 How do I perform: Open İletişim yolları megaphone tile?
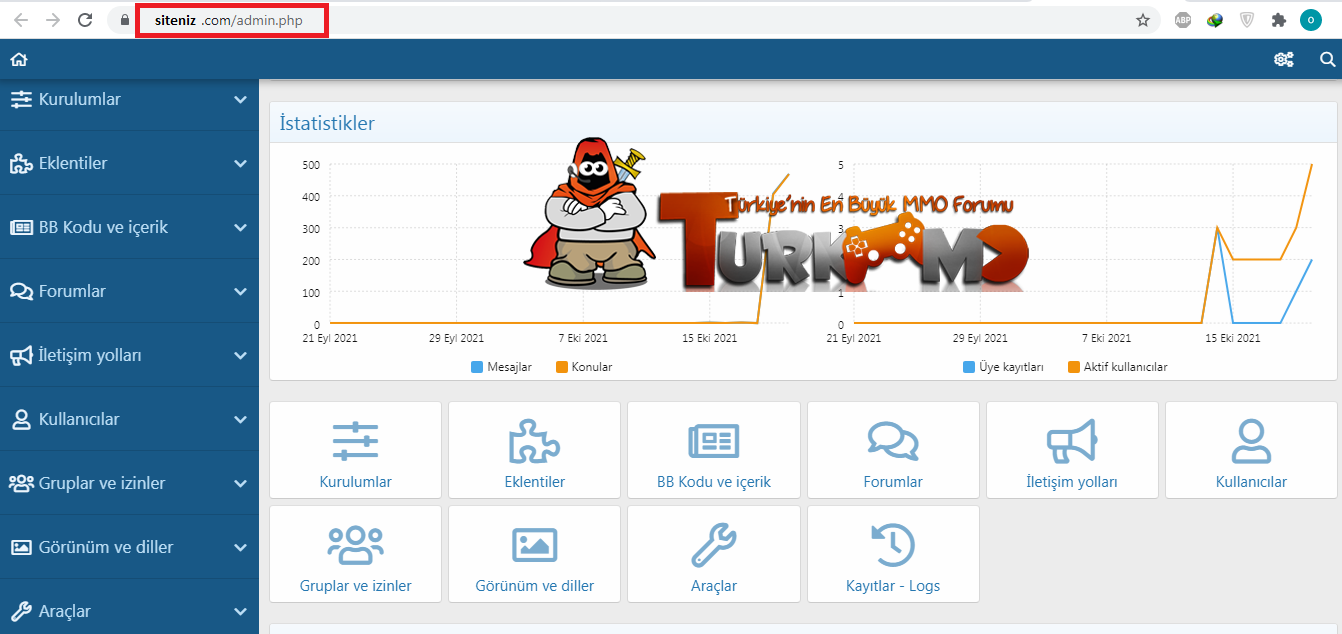tap(1072, 450)
